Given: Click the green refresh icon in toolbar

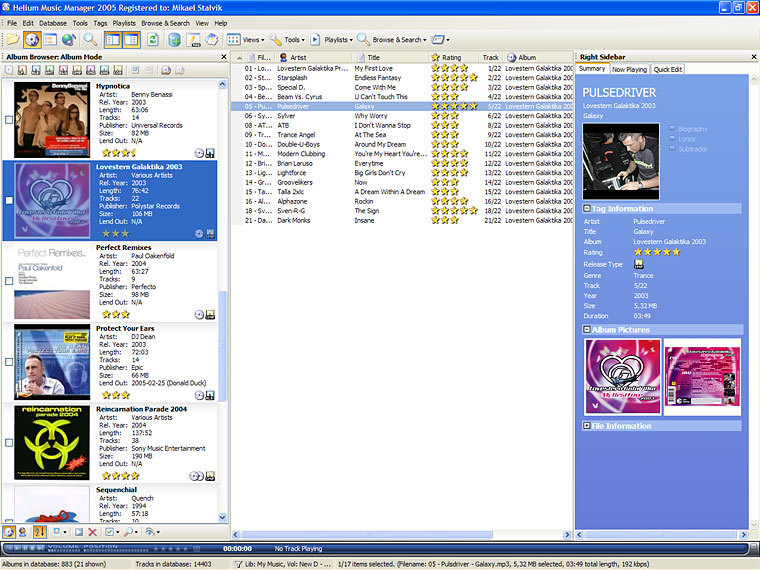Looking at the screenshot, I should 153,40.
